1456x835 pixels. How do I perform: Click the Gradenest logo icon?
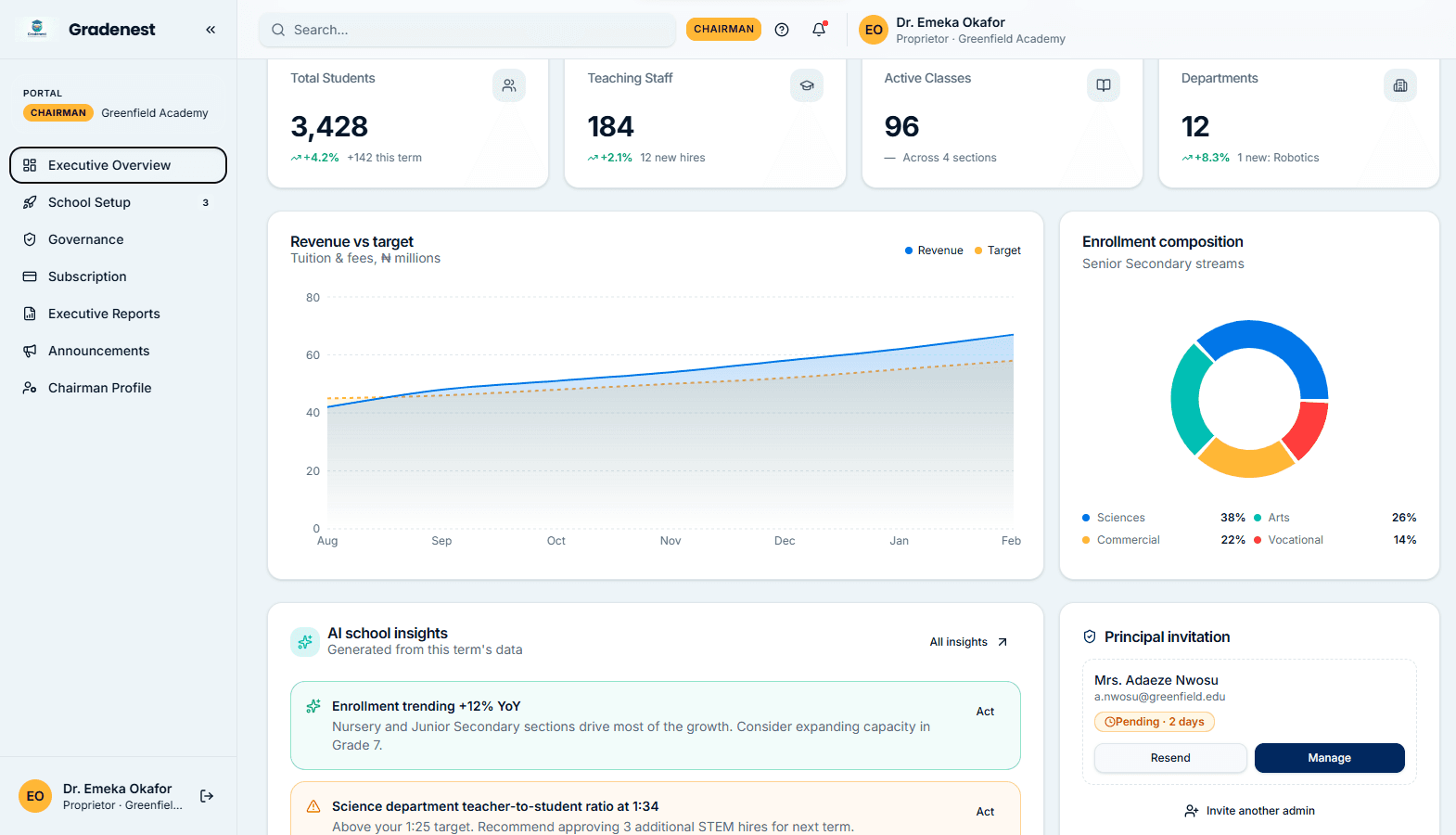(37, 29)
